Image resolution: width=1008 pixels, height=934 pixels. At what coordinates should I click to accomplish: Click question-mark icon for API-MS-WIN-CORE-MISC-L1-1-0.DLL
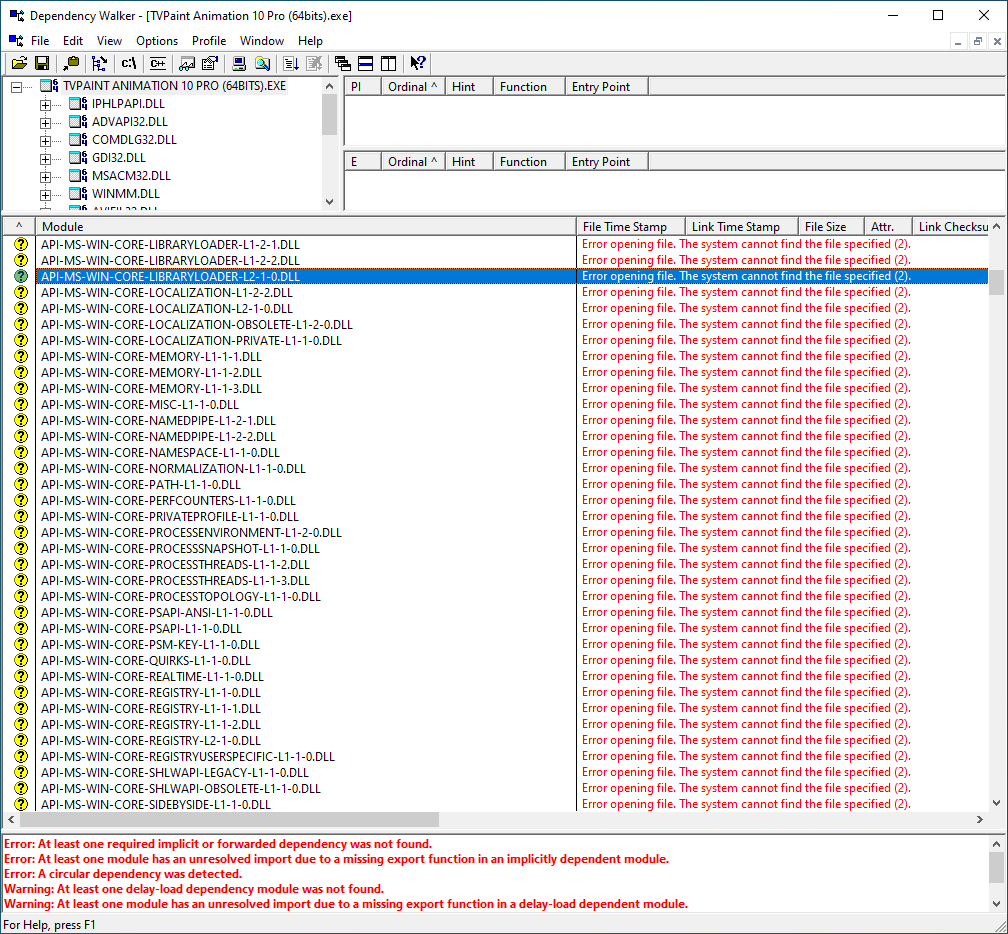point(21,404)
